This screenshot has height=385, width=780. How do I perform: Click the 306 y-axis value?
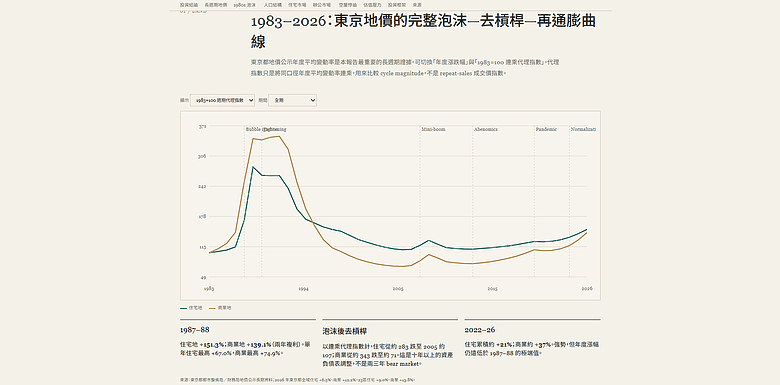[202, 156]
